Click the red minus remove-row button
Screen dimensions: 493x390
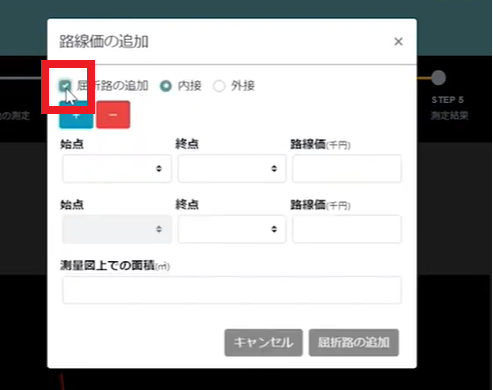pyautogui.click(x=113, y=115)
